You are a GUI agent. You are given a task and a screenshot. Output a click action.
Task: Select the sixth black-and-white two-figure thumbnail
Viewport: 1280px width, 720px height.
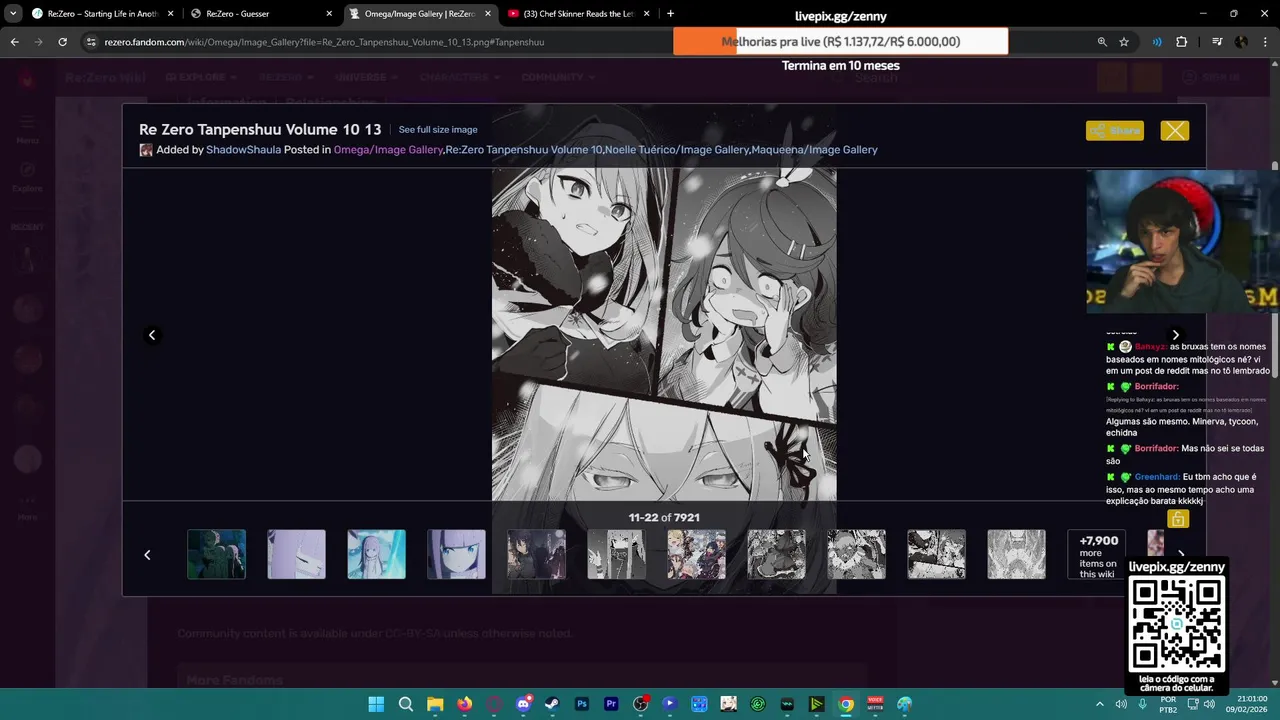(x=616, y=554)
